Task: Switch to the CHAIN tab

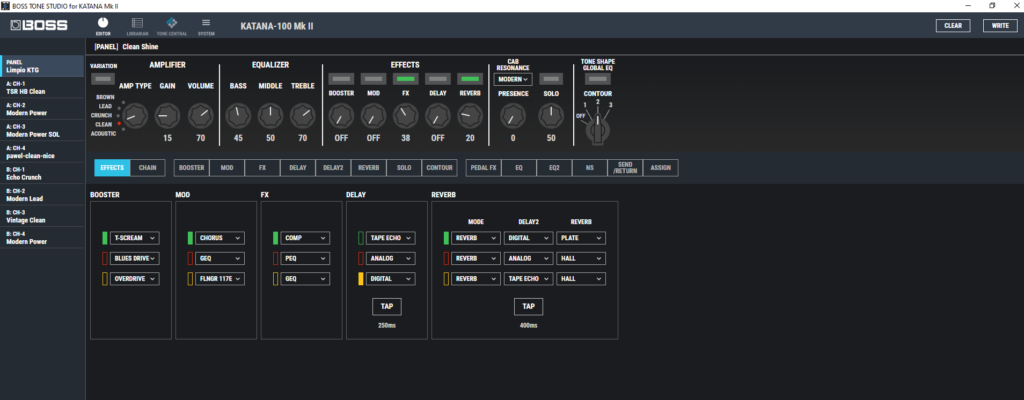Action: pos(148,168)
